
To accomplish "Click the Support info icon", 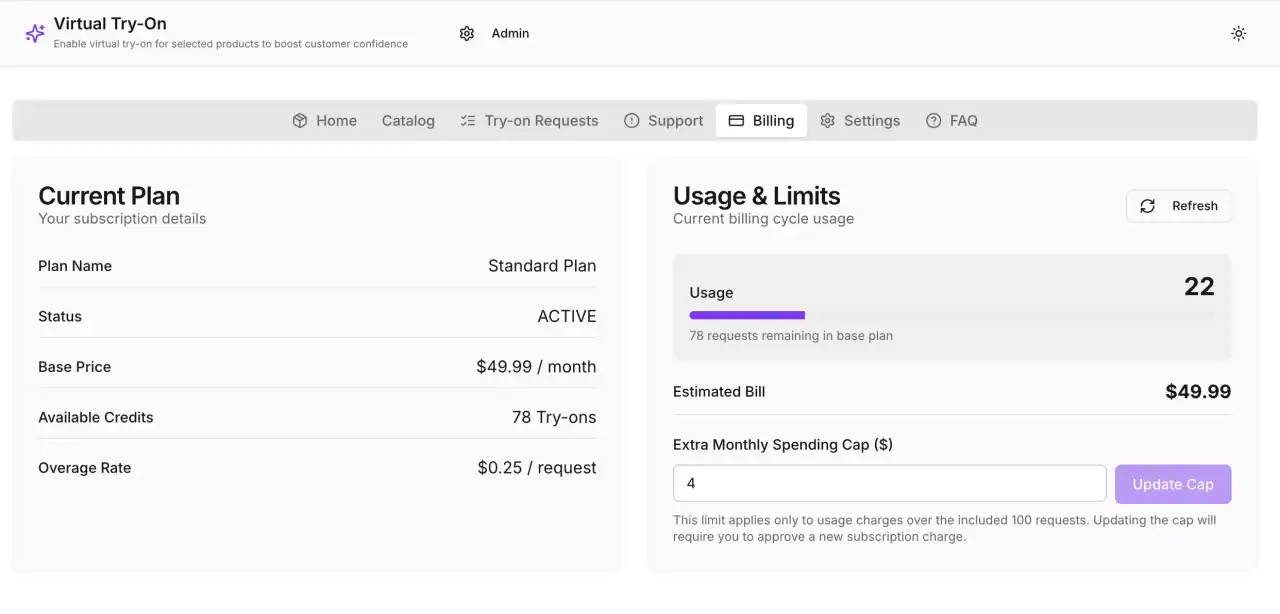I will (631, 120).
